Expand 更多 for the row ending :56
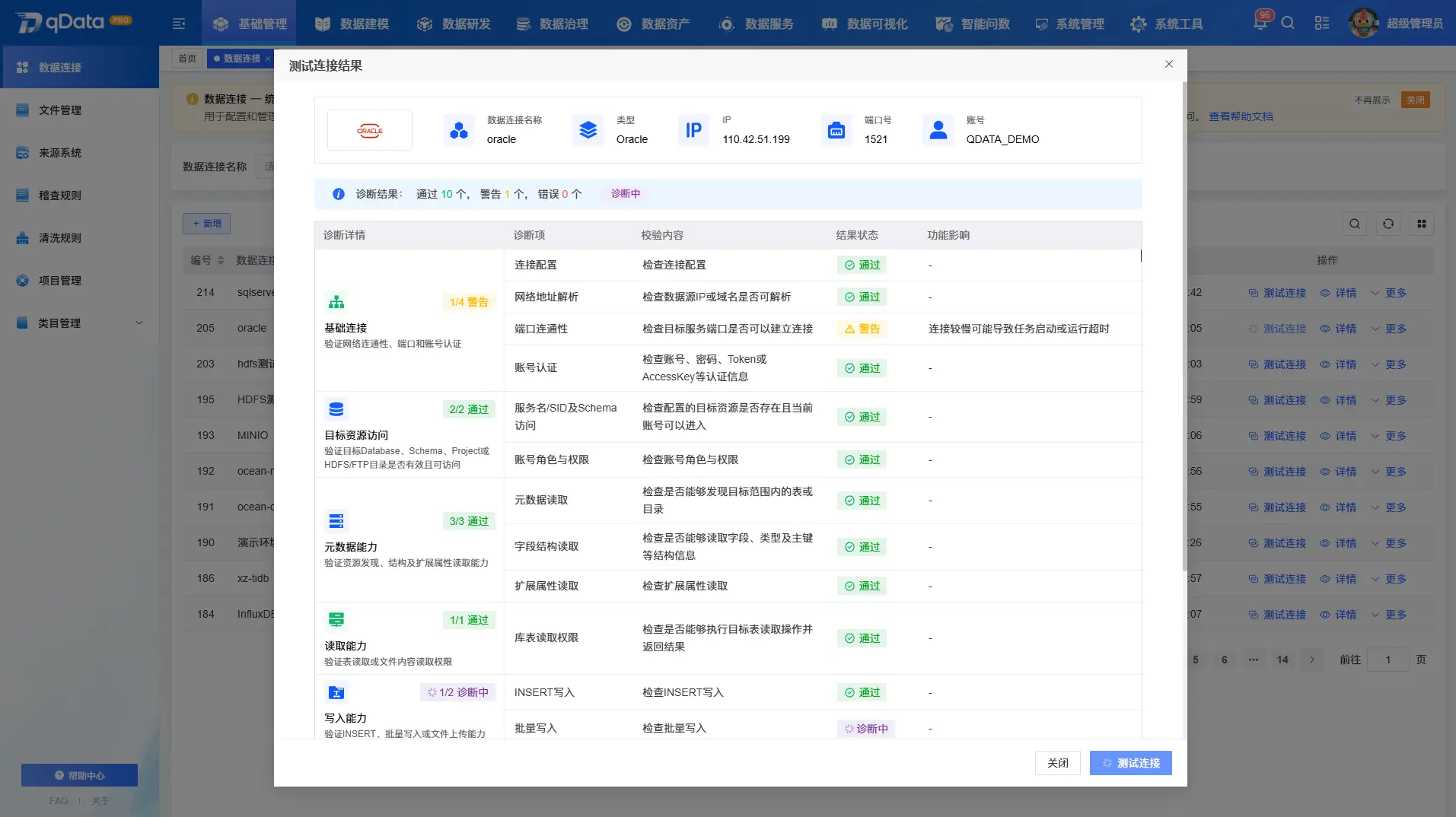The height and width of the screenshot is (817, 1456). [1389, 472]
